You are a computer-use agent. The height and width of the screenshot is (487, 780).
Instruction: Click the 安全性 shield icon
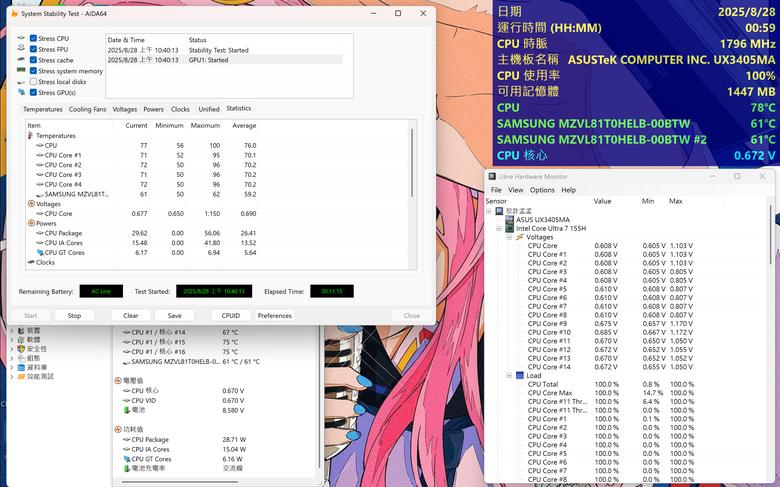[21, 349]
